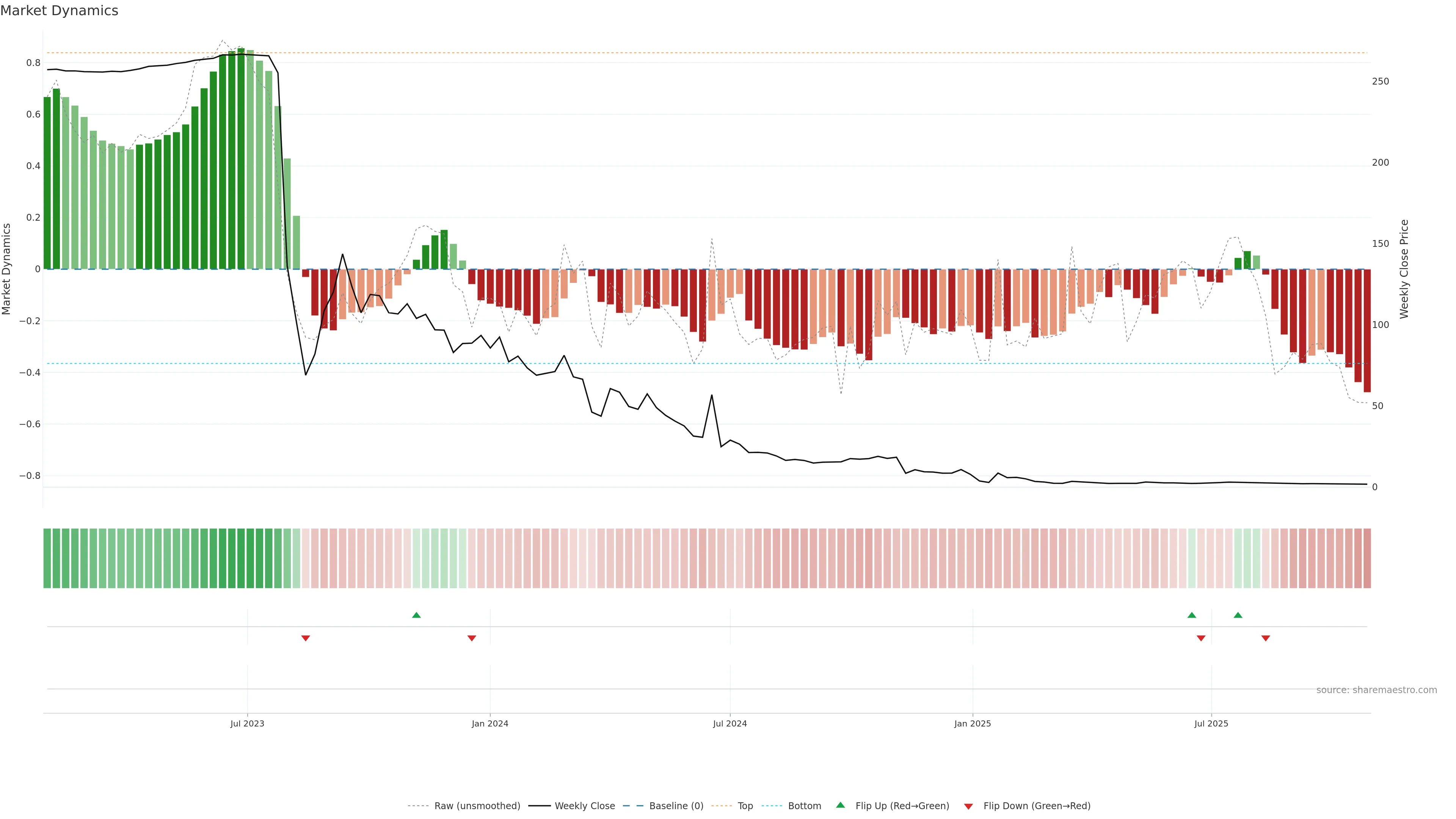
Task: Hide the Top threshold legend entry
Action: point(745,806)
